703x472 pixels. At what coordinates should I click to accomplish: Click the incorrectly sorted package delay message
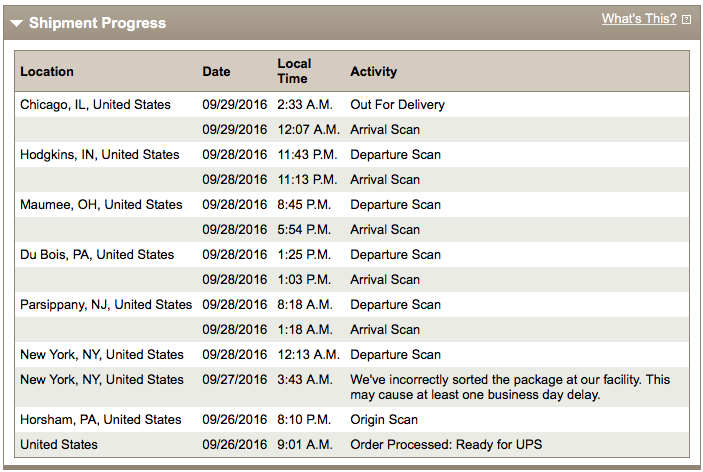(x=510, y=387)
